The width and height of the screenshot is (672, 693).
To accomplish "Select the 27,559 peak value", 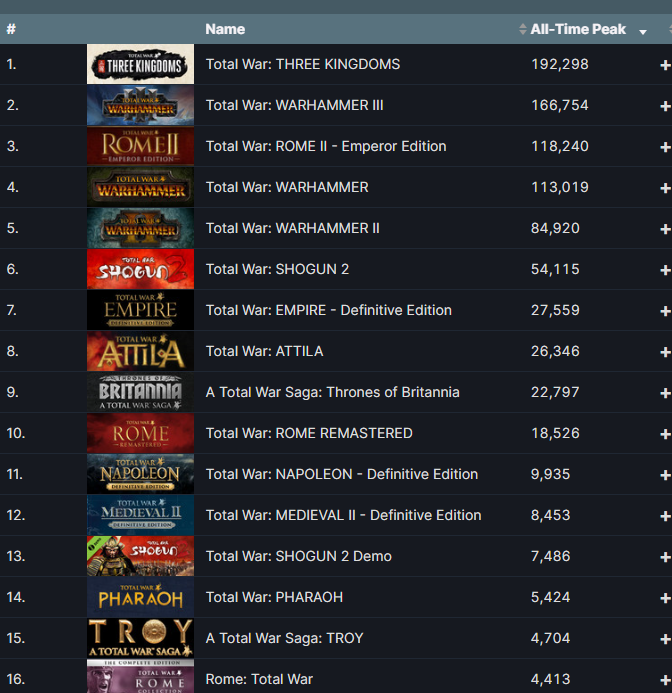I will [555, 310].
